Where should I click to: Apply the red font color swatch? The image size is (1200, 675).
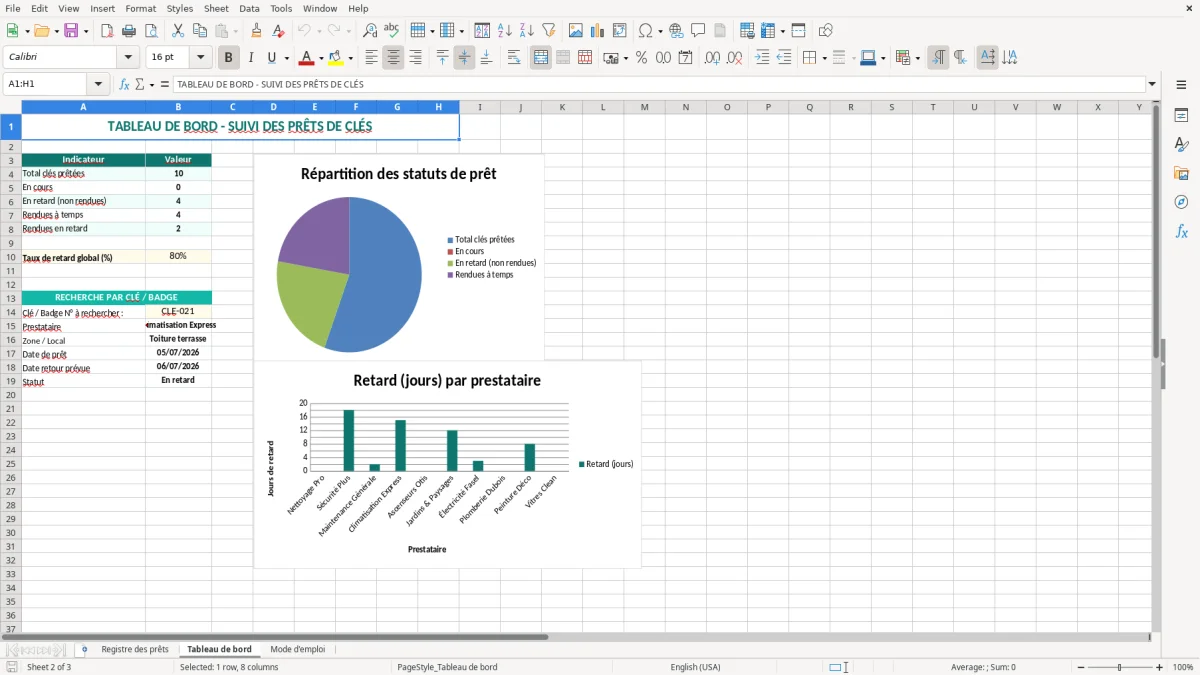306,58
